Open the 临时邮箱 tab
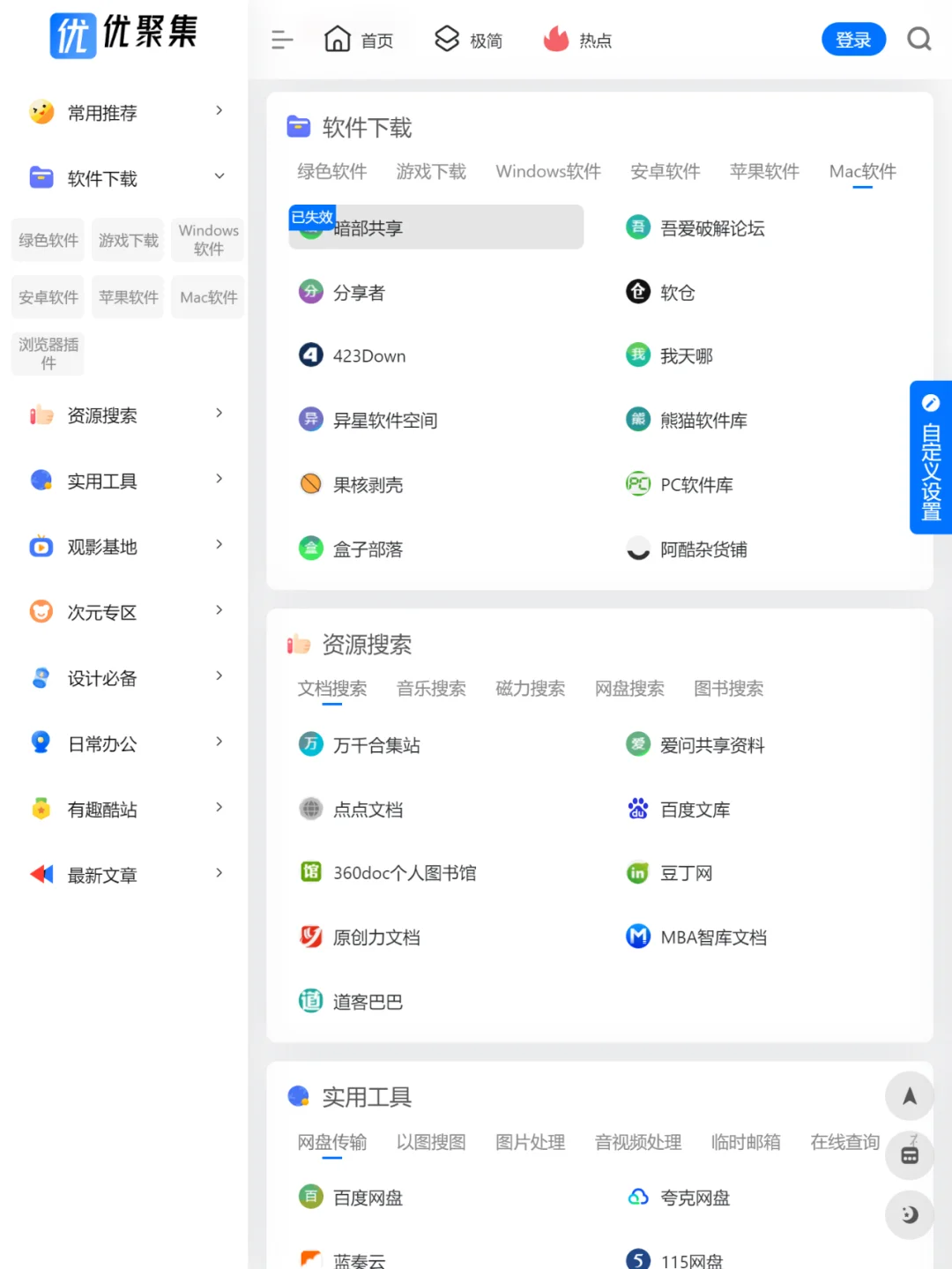Image resolution: width=952 pixels, height=1269 pixels. (x=746, y=1142)
